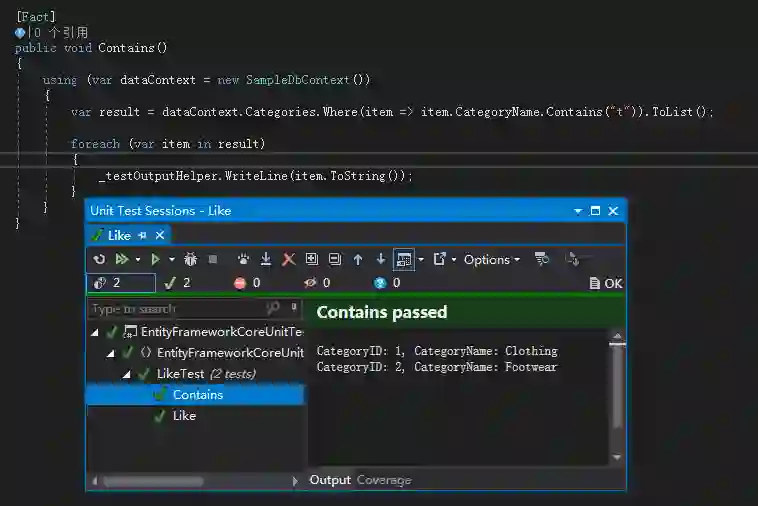Click _testOutputHelper in the code editor
The width and height of the screenshot is (758, 506).
159,176
